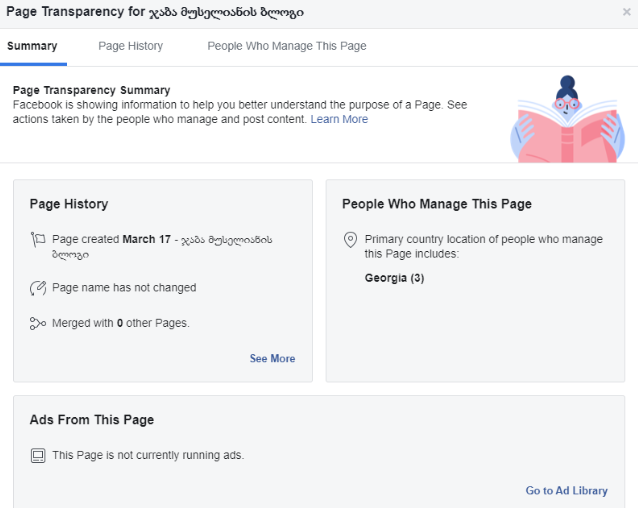This screenshot has width=638, height=508.
Task: Click the flag icon beside Page created
Action: pos(38,240)
